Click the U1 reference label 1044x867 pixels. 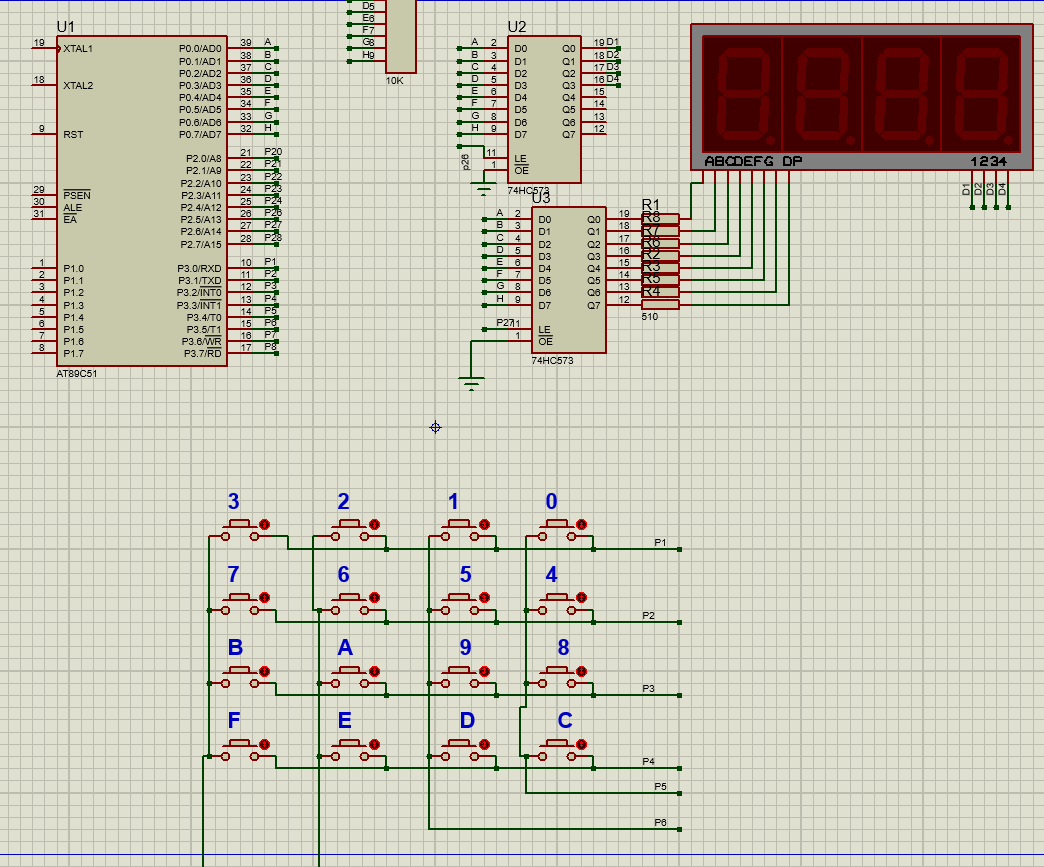66,27
